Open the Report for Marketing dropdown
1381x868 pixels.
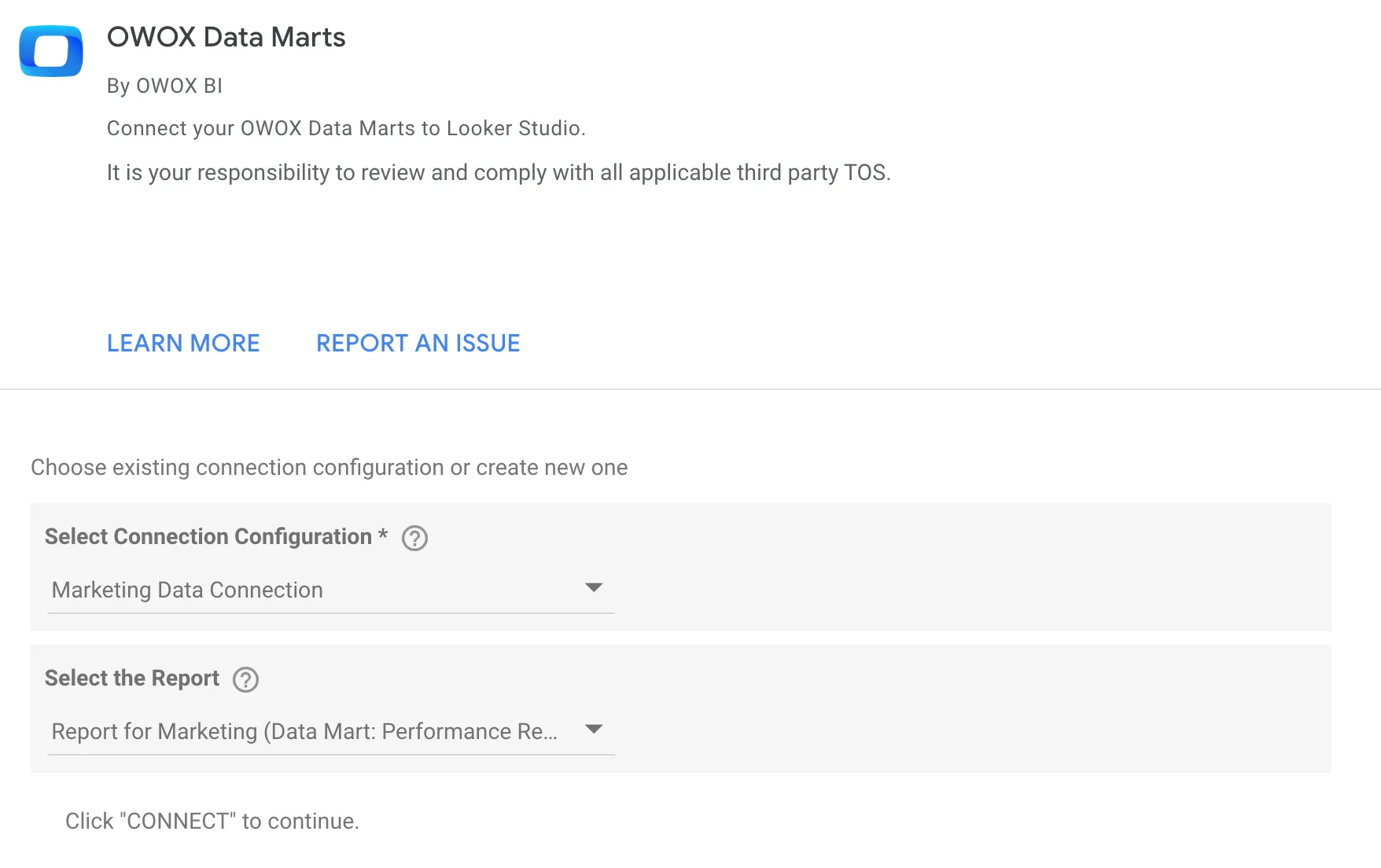click(x=331, y=731)
